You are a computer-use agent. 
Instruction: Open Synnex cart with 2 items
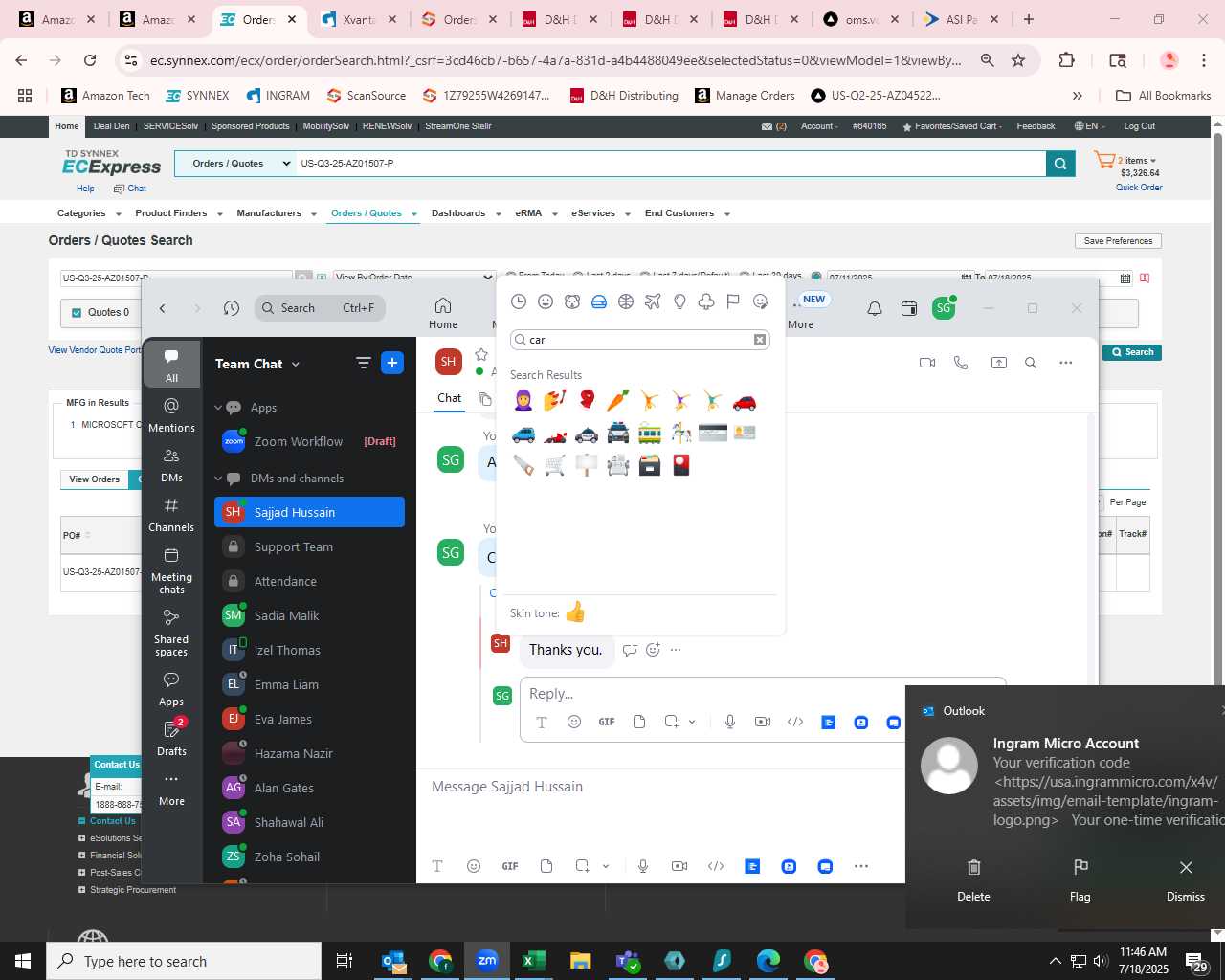(x=1125, y=161)
